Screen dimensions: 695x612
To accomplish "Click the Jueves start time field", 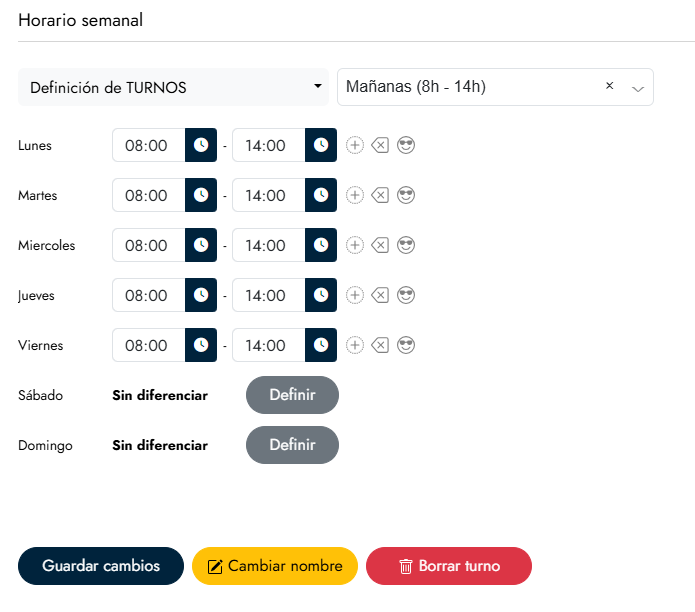I will point(148,295).
